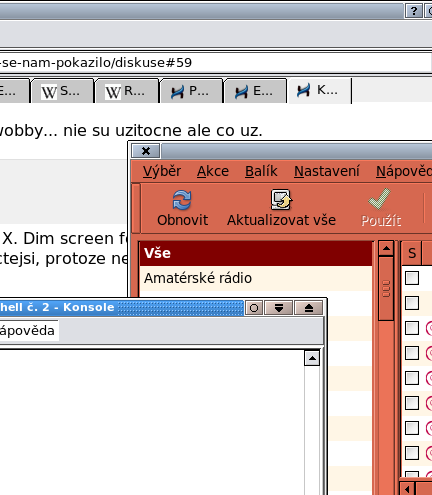The height and width of the screenshot is (495, 432).
Task: Tick the third package checkbox with swirl icon
Action: click(x=412, y=328)
